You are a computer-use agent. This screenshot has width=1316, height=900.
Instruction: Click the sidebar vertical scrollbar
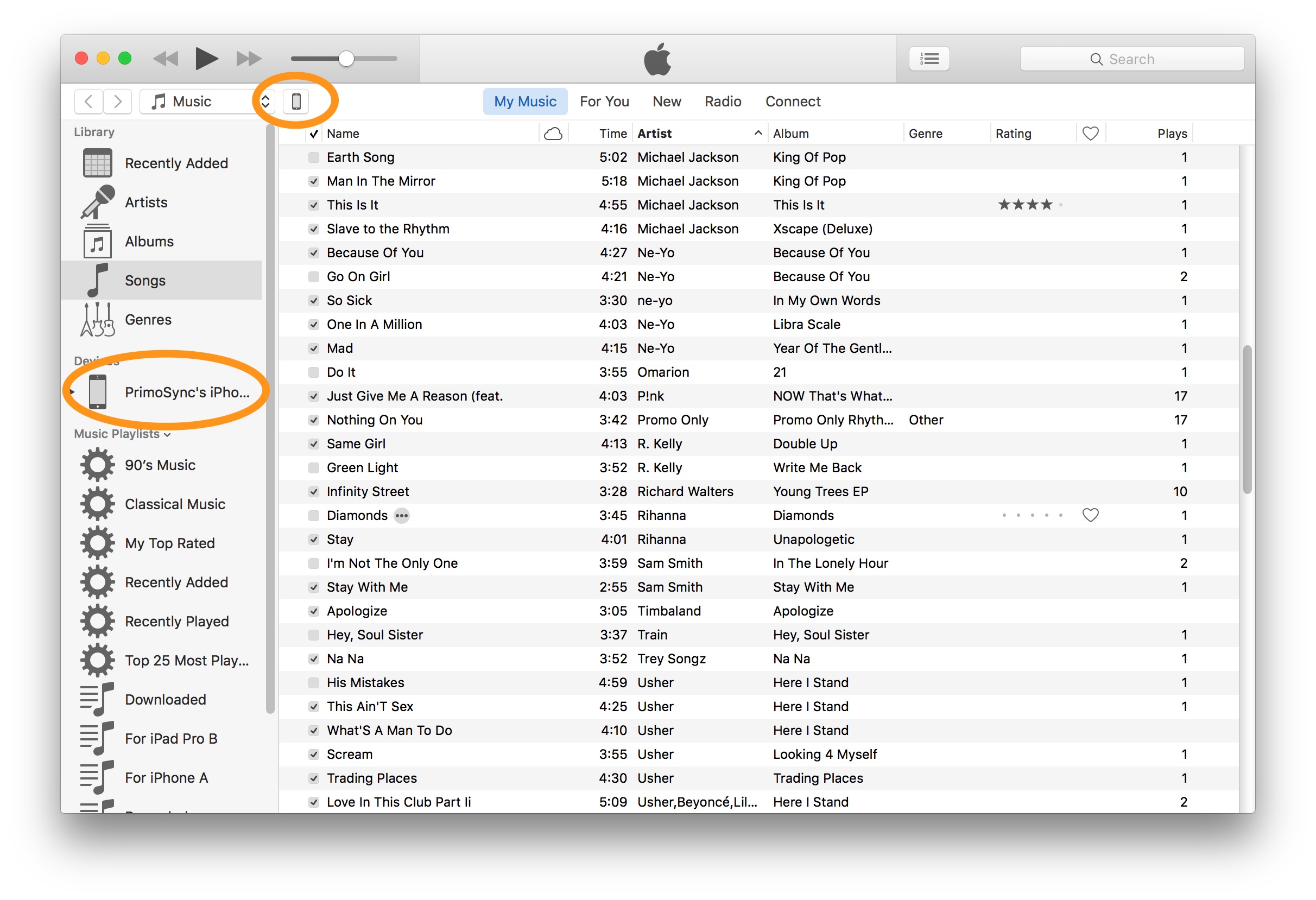(x=270, y=419)
